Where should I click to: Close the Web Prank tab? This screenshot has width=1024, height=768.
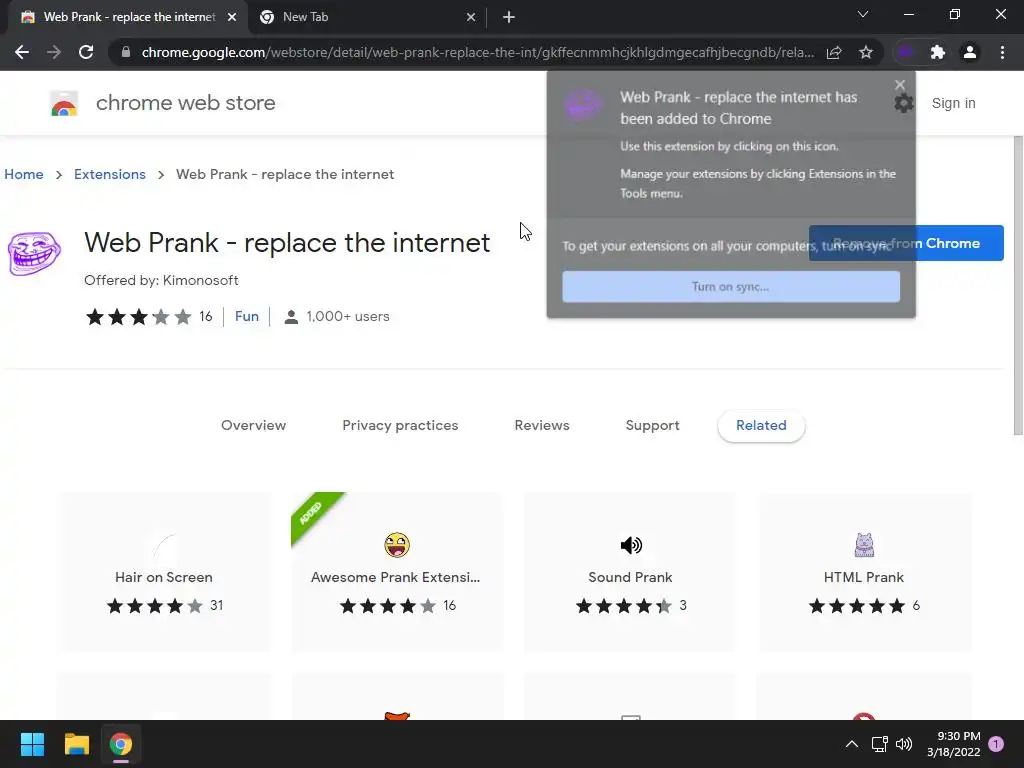click(x=232, y=18)
